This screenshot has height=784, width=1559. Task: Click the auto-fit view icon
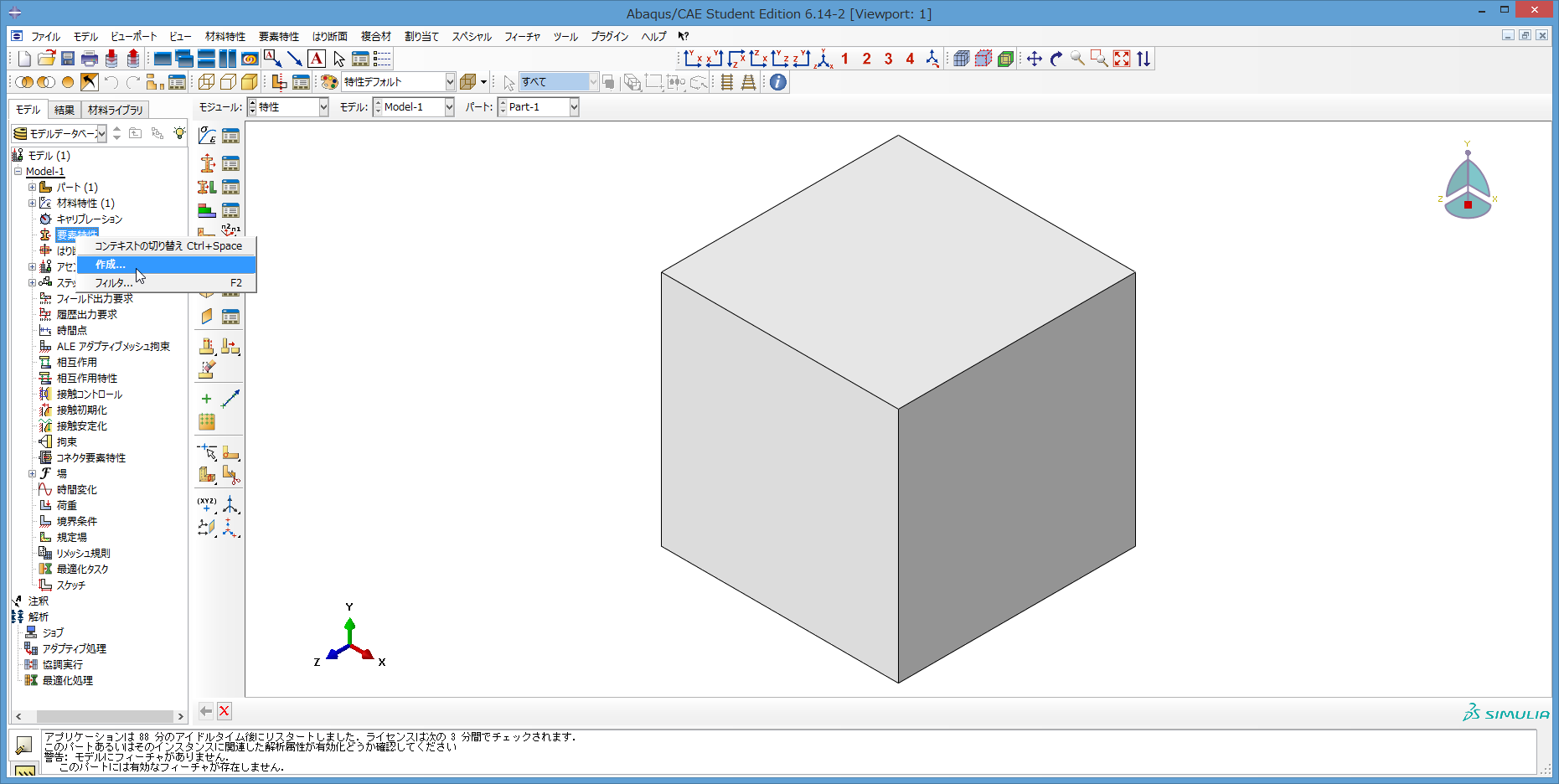(1122, 59)
